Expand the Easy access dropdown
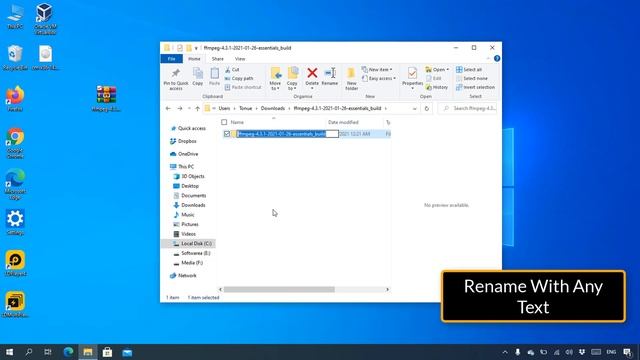Viewport: 640px width, 360px height. pyautogui.click(x=394, y=78)
